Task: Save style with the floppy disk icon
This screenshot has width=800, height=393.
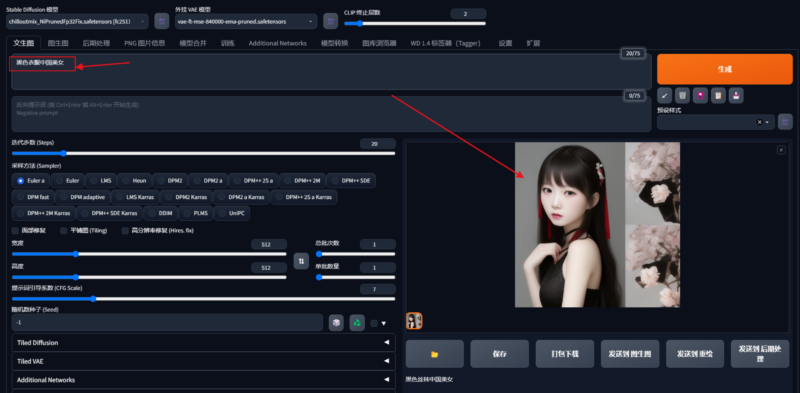Action: coord(736,95)
